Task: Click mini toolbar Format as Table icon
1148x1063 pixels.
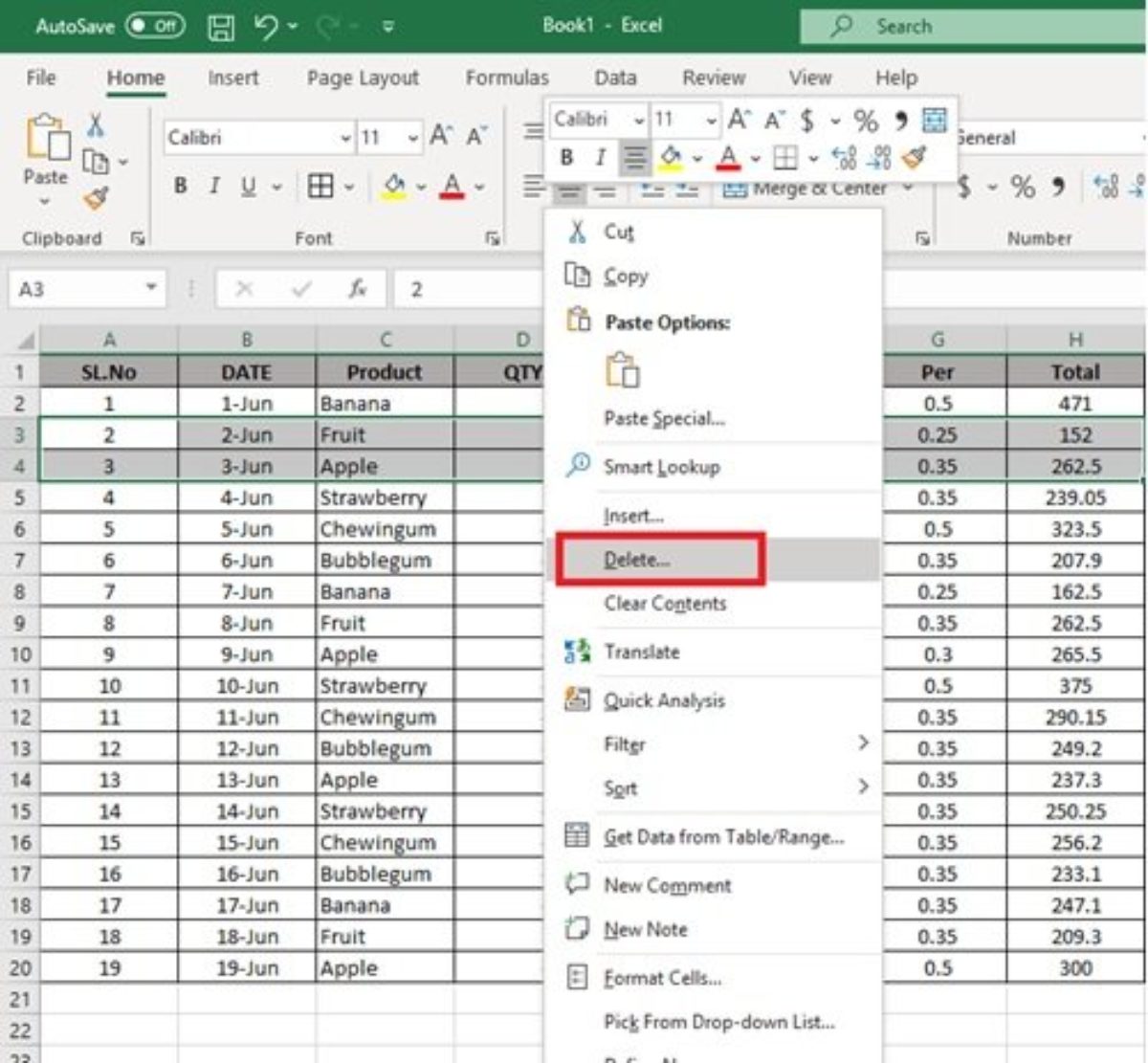Action: click(934, 120)
